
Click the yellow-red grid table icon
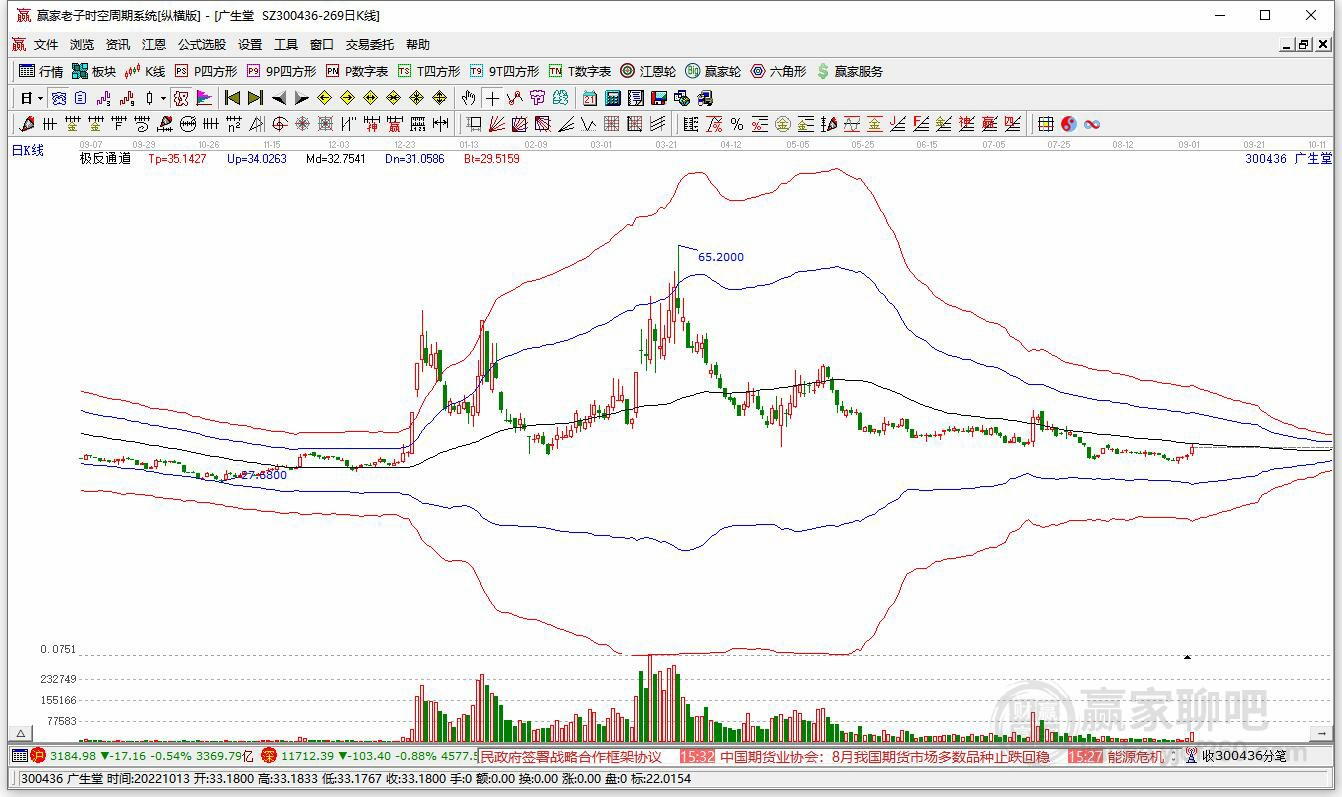pyautogui.click(x=1046, y=124)
